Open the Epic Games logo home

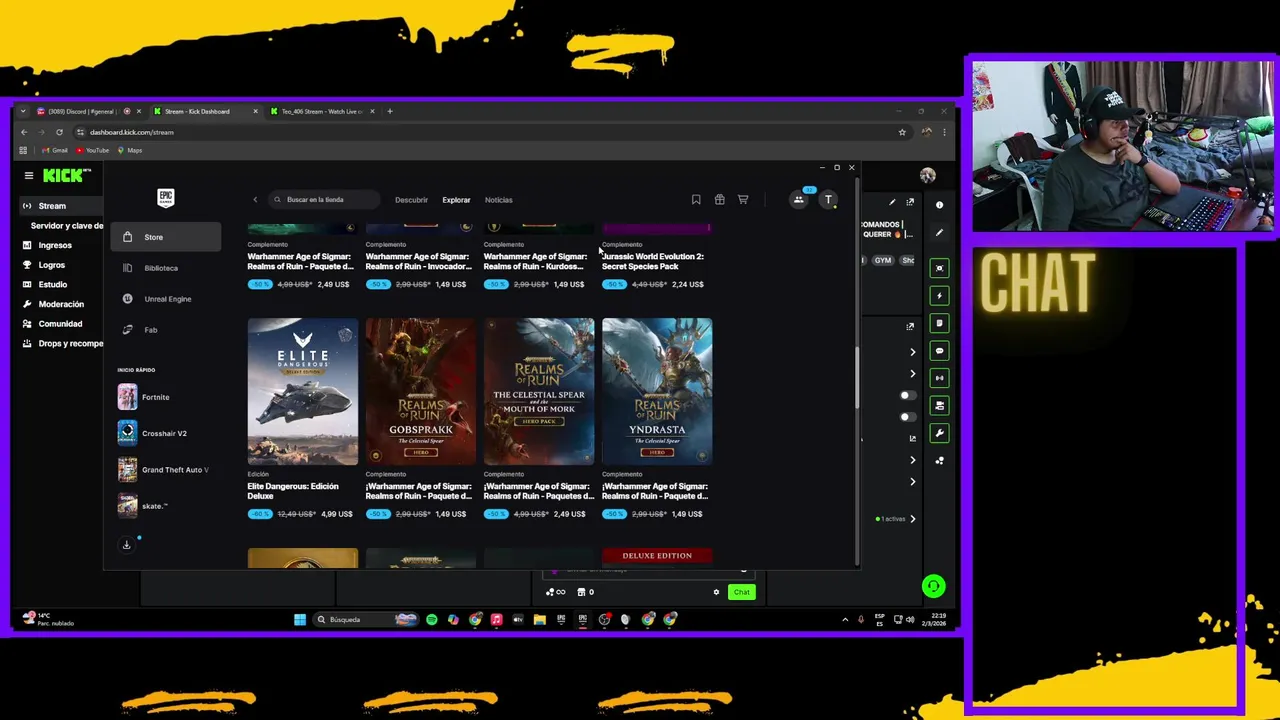click(x=166, y=198)
